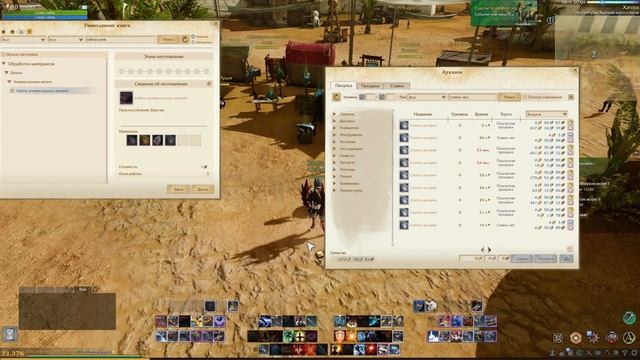Open the item icon of the first auction row
The image size is (640, 360).
click(x=404, y=125)
